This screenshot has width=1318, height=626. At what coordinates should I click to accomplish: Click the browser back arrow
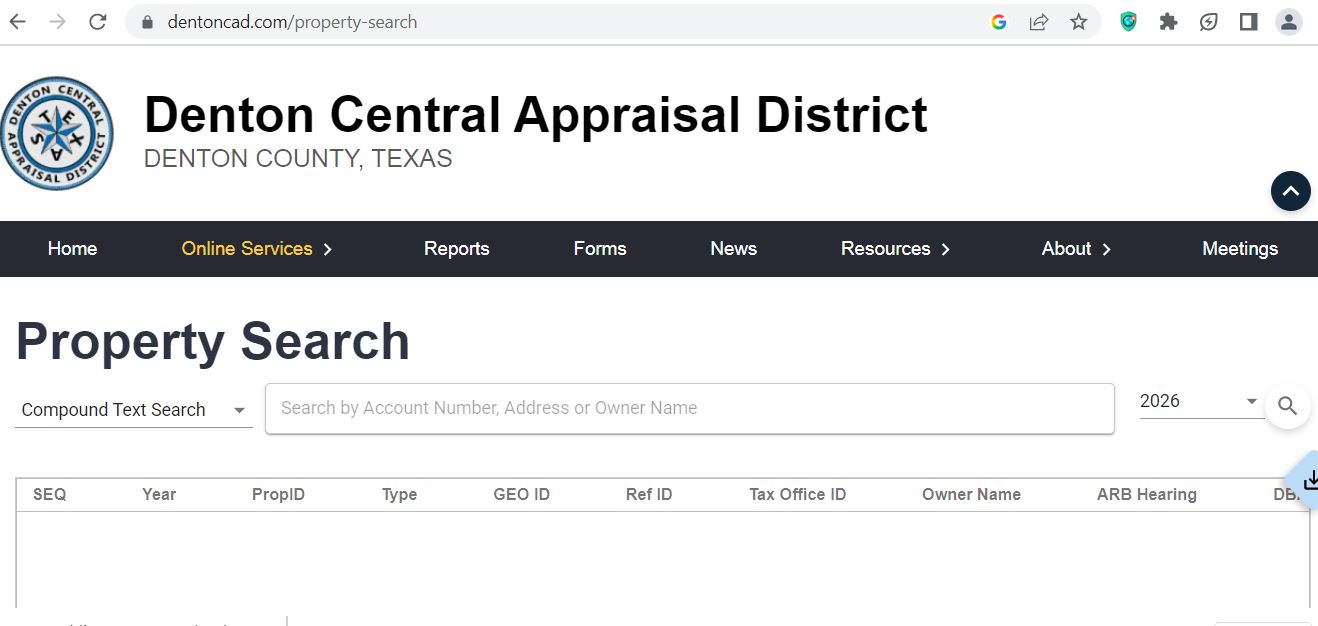[17, 22]
